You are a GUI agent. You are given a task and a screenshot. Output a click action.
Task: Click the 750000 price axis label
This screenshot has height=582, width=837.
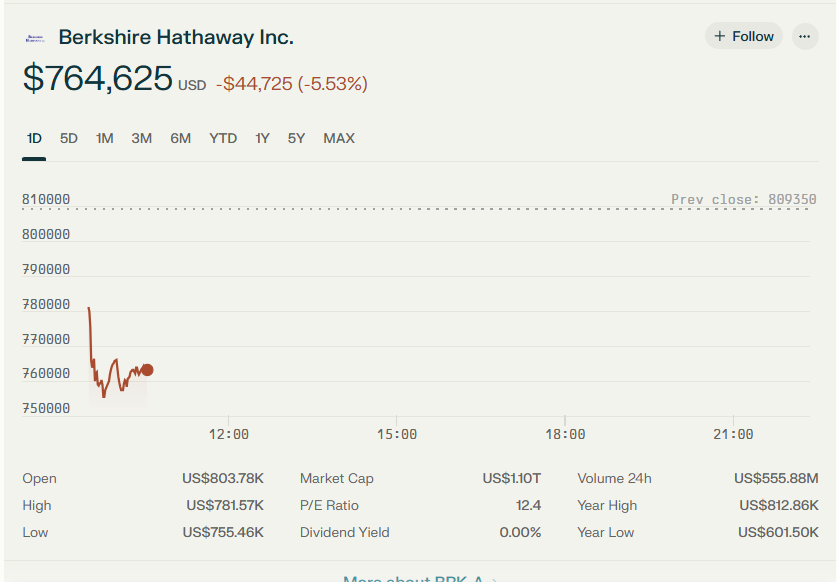coord(46,408)
